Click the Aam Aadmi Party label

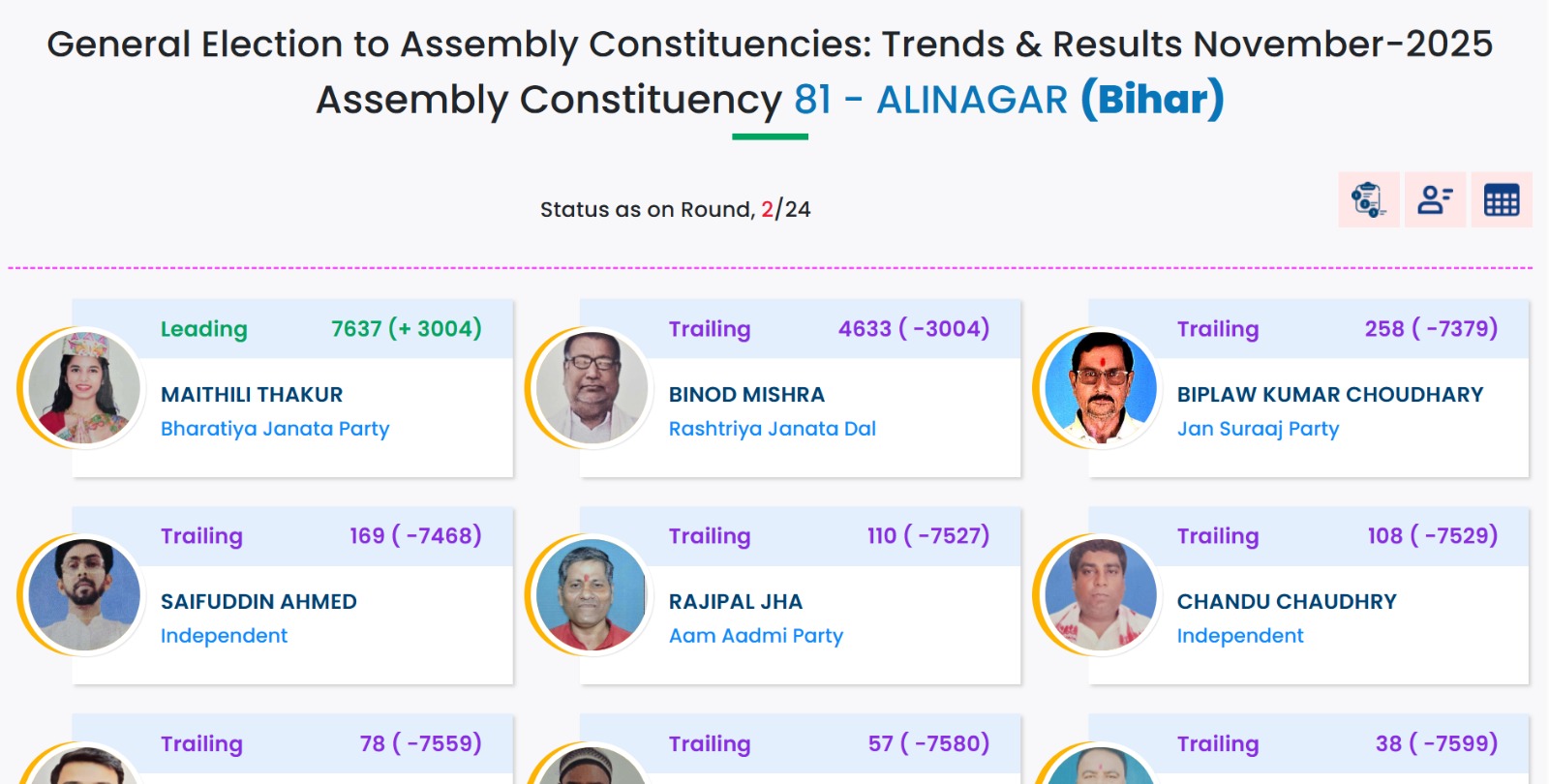tap(755, 636)
